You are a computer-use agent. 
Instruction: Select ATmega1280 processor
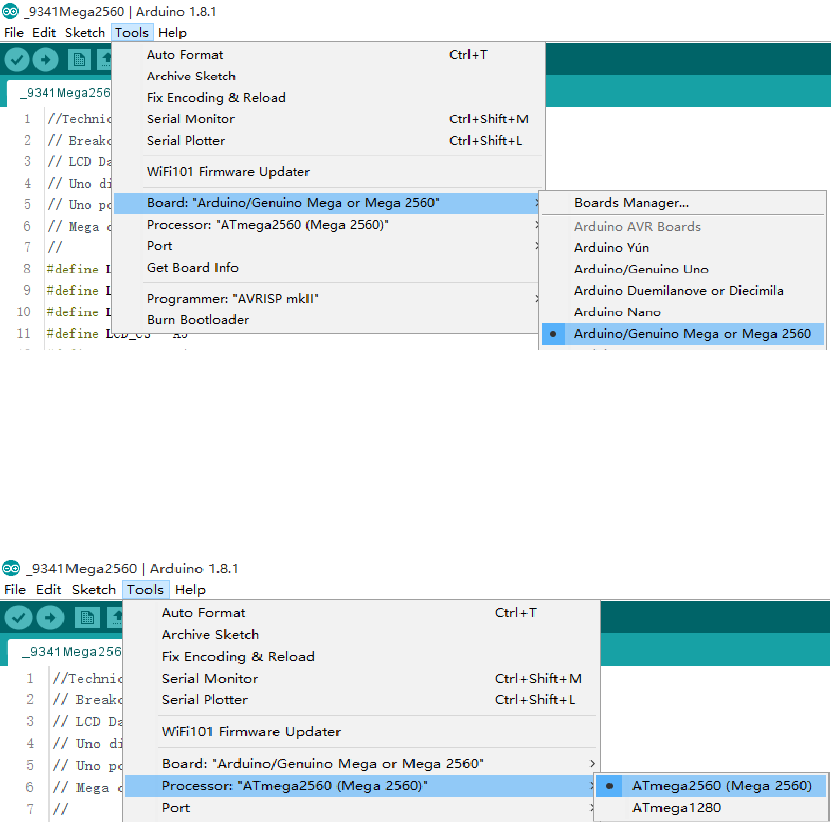click(x=711, y=808)
